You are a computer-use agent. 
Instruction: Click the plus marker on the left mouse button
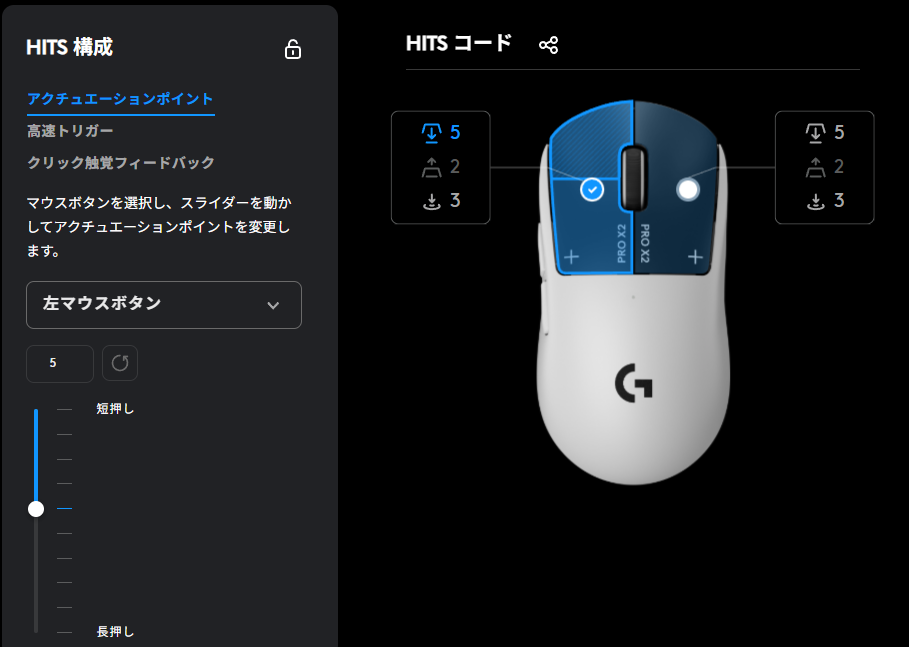point(572,257)
